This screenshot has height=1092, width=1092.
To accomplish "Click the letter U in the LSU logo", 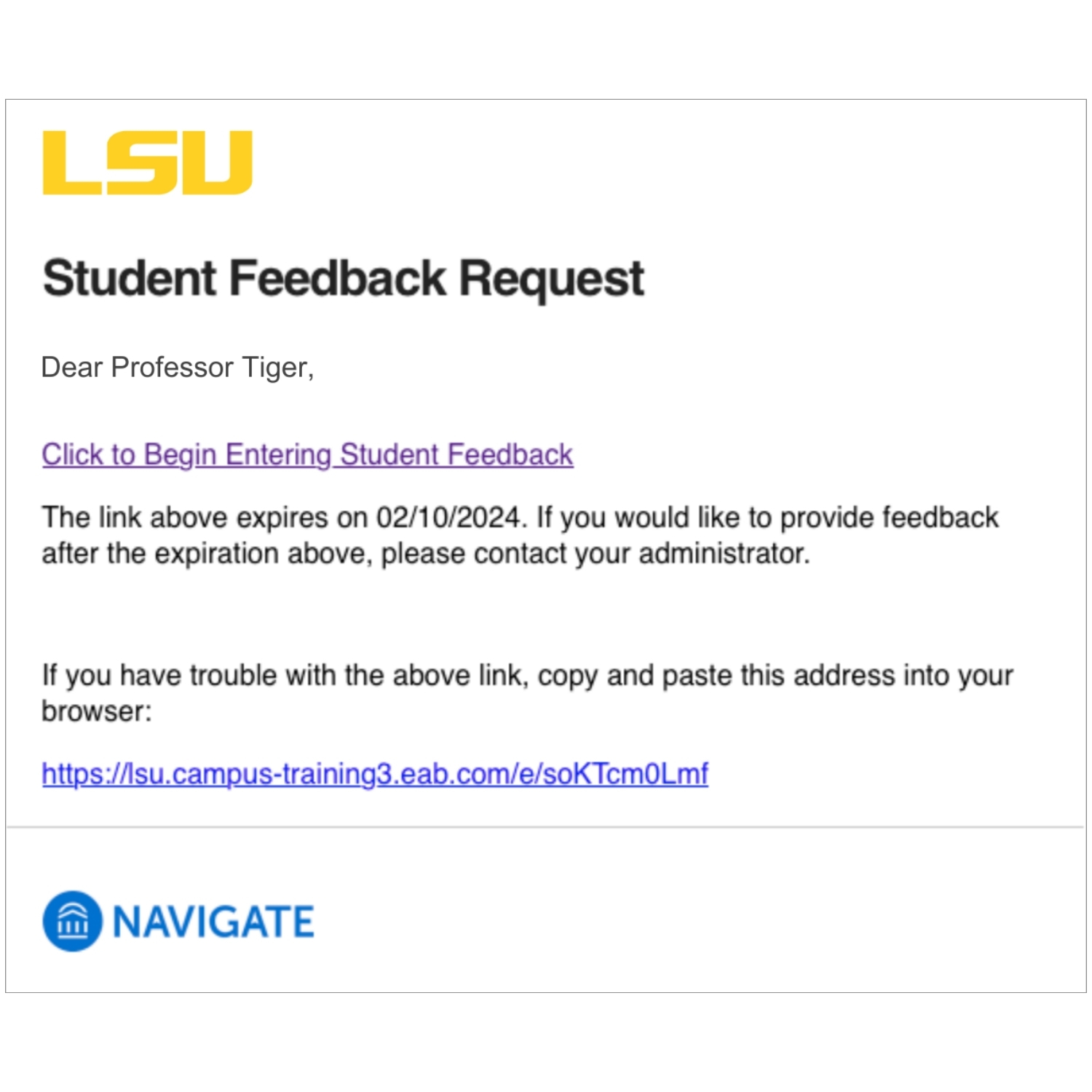I will pos(218,162).
